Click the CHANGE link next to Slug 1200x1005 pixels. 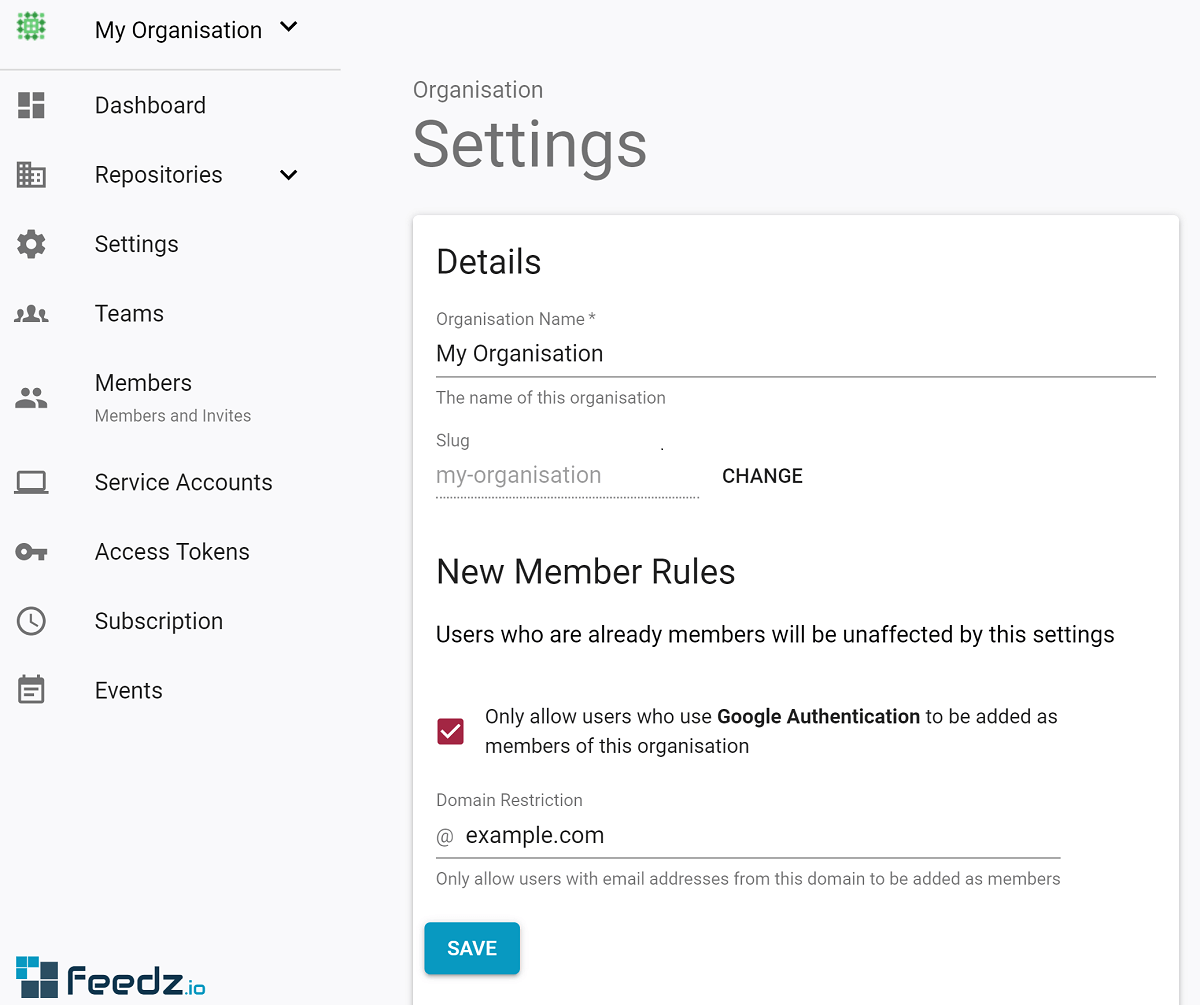click(762, 475)
